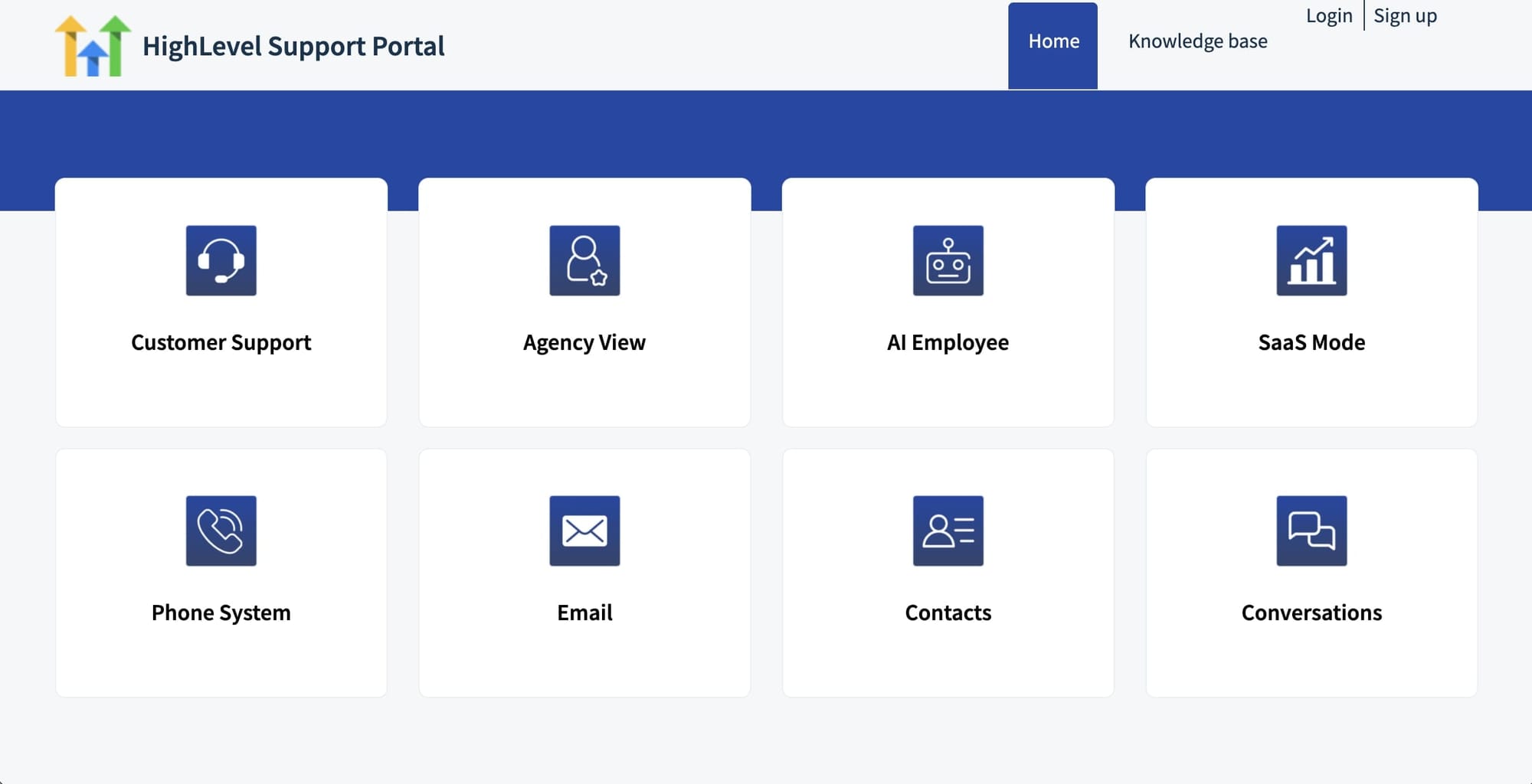Image resolution: width=1532 pixels, height=784 pixels.
Task: Click the SaaS Mode chart icon
Action: 1312,260
